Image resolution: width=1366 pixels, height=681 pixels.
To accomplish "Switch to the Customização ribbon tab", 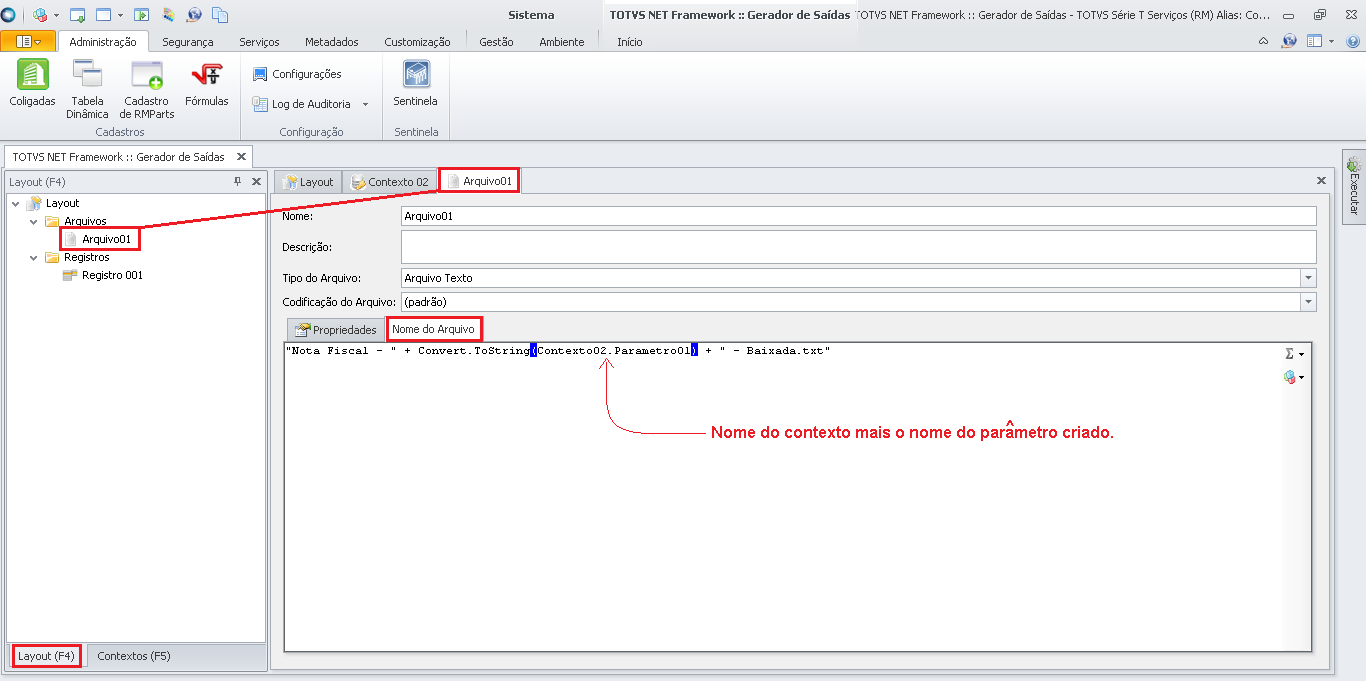I will (x=417, y=42).
